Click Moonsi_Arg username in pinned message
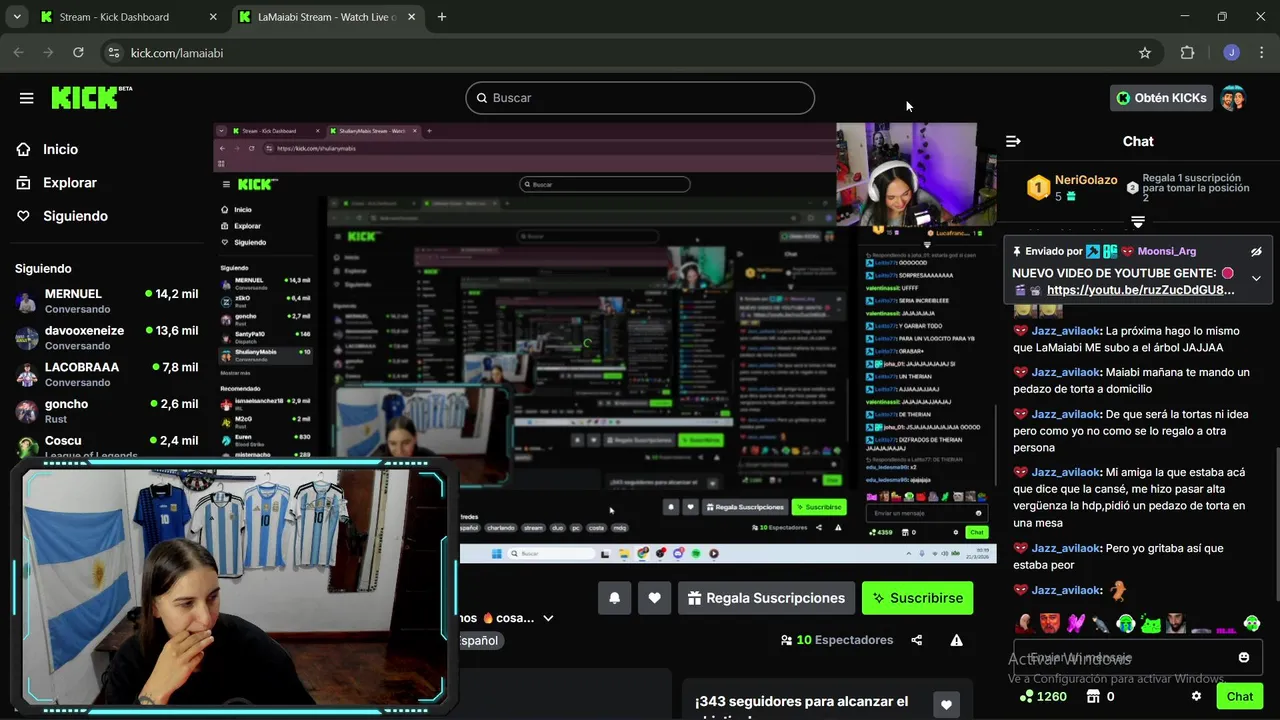This screenshot has width=1280, height=720. pos(1166,251)
